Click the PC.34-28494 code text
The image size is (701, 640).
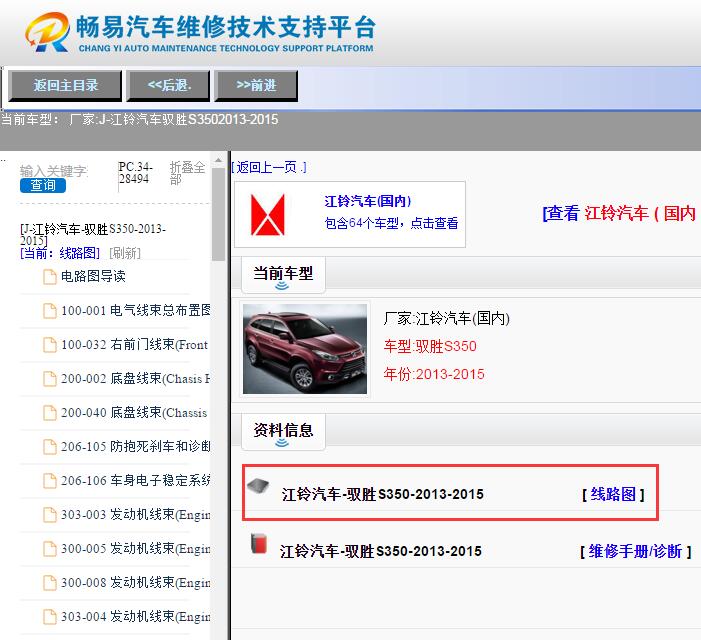point(135,173)
